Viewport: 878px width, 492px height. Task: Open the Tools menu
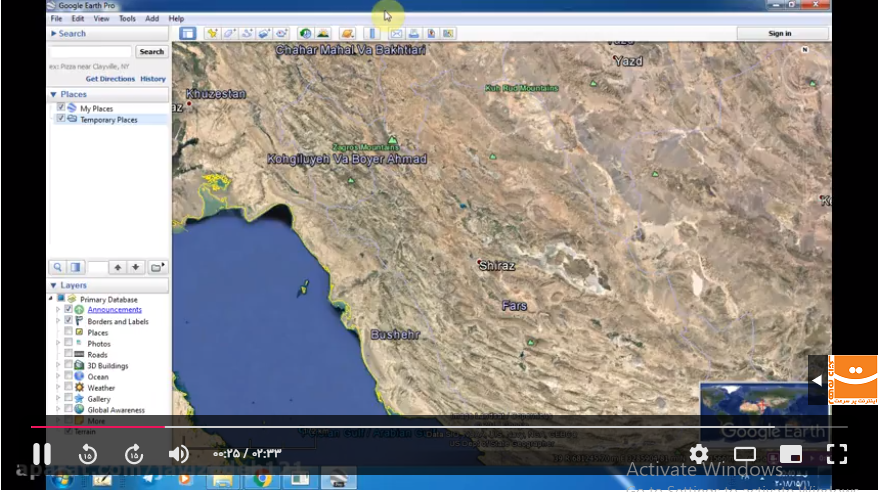(127, 19)
